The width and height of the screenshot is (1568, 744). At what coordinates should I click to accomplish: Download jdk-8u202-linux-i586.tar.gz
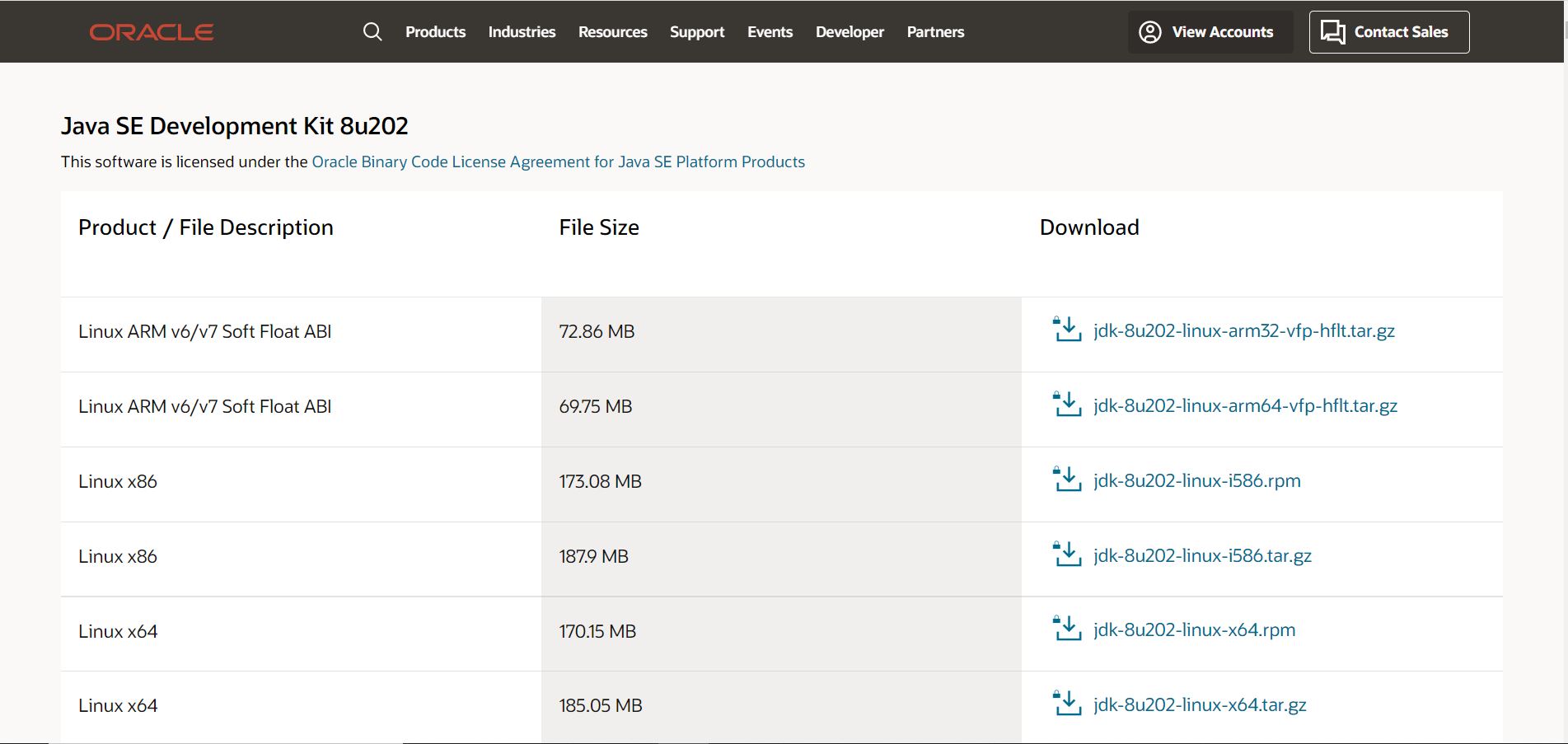pyautogui.click(x=1202, y=555)
